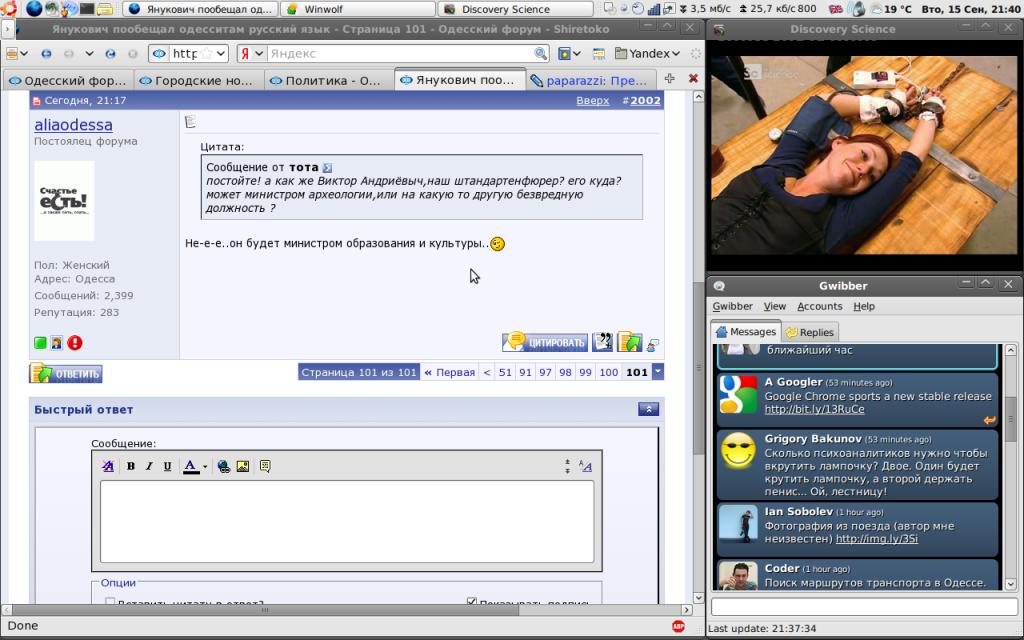
Task: Bookmark the page with the star icon
Action: [206, 54]
